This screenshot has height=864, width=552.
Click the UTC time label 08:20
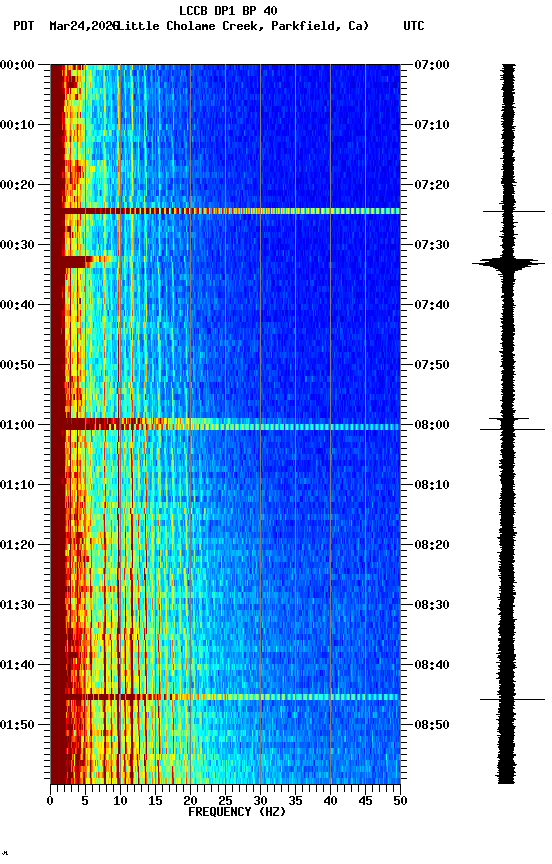(x=432, y=545)
